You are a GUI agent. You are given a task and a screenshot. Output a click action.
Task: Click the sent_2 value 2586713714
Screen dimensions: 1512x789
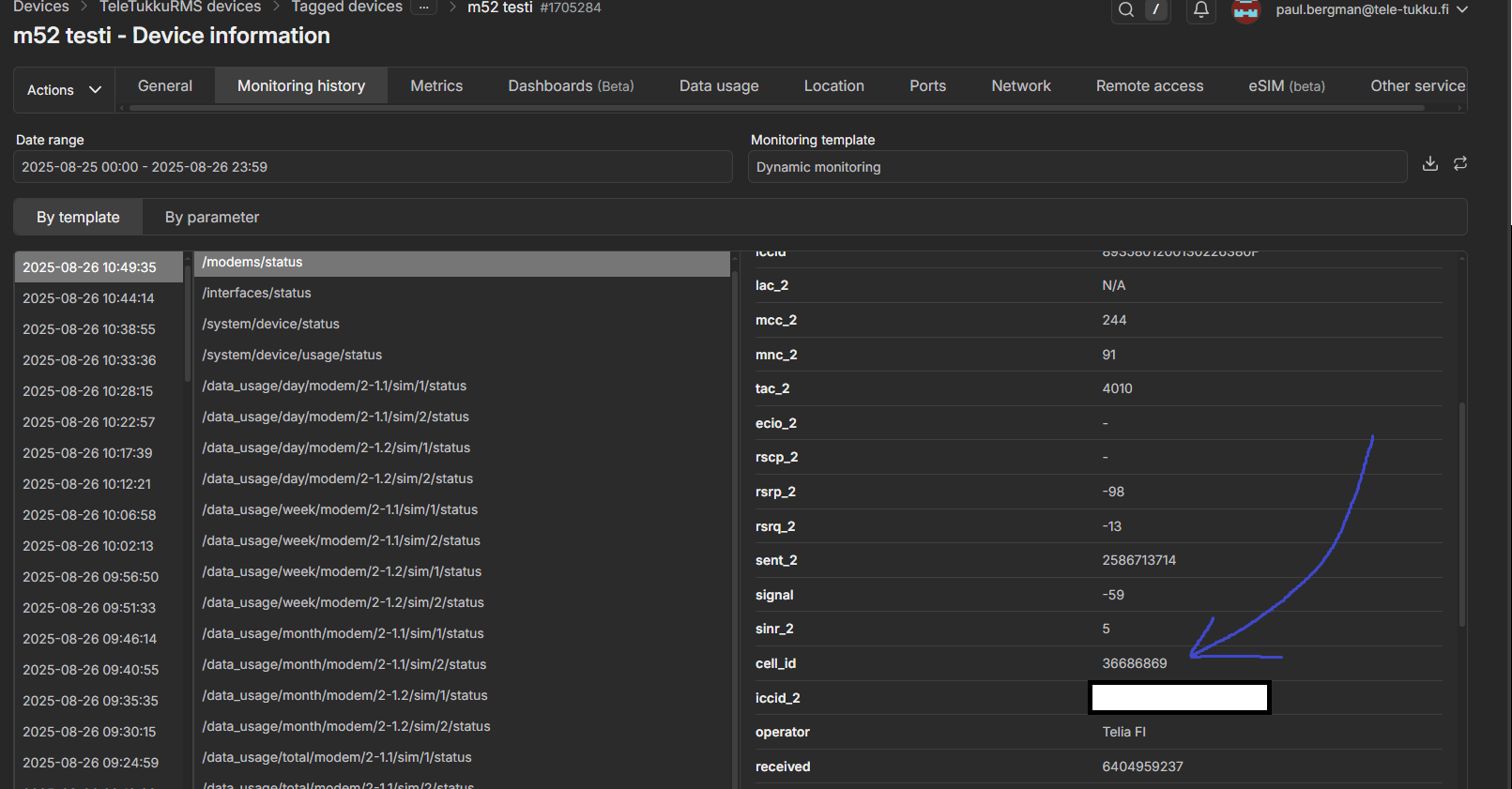pos(1138,560)
